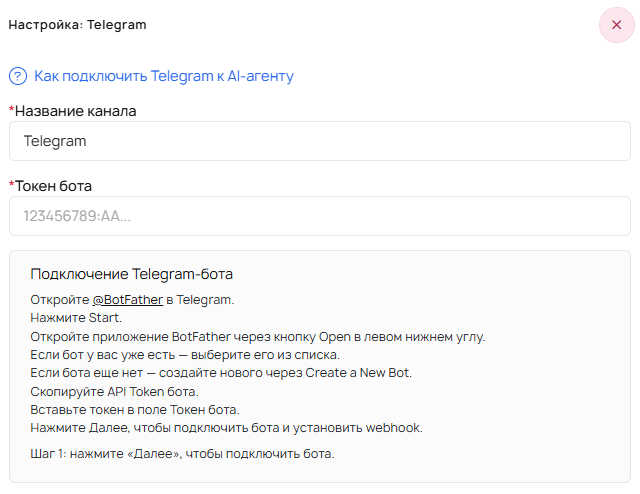
Task: Click the 'Настройка: Telegram' dialog title
Action: click(78, 25)
